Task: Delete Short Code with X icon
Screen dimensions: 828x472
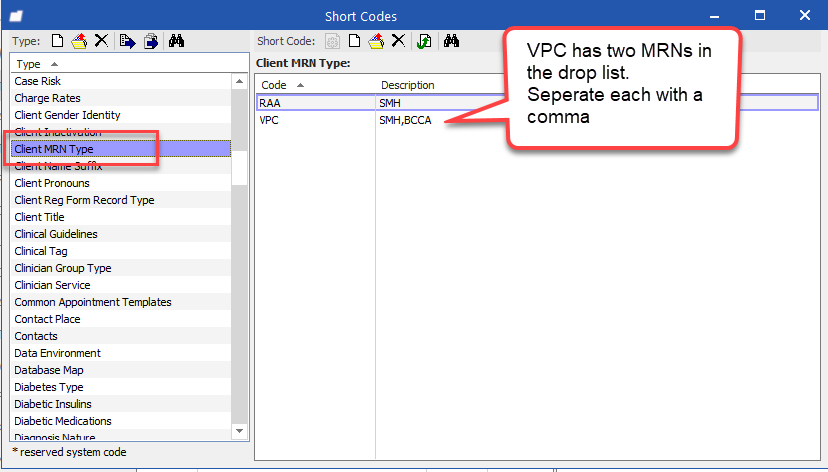Action: (398, 41)
